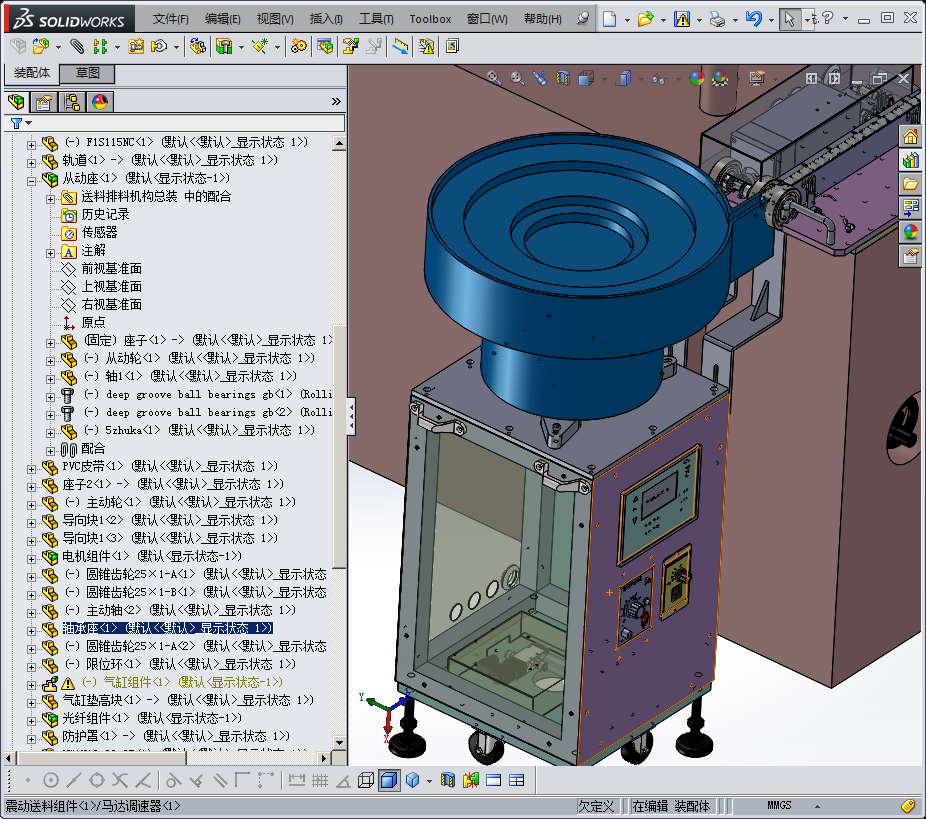
Task: Open the 文件(F) menu
Action: [x=170, y=19]
